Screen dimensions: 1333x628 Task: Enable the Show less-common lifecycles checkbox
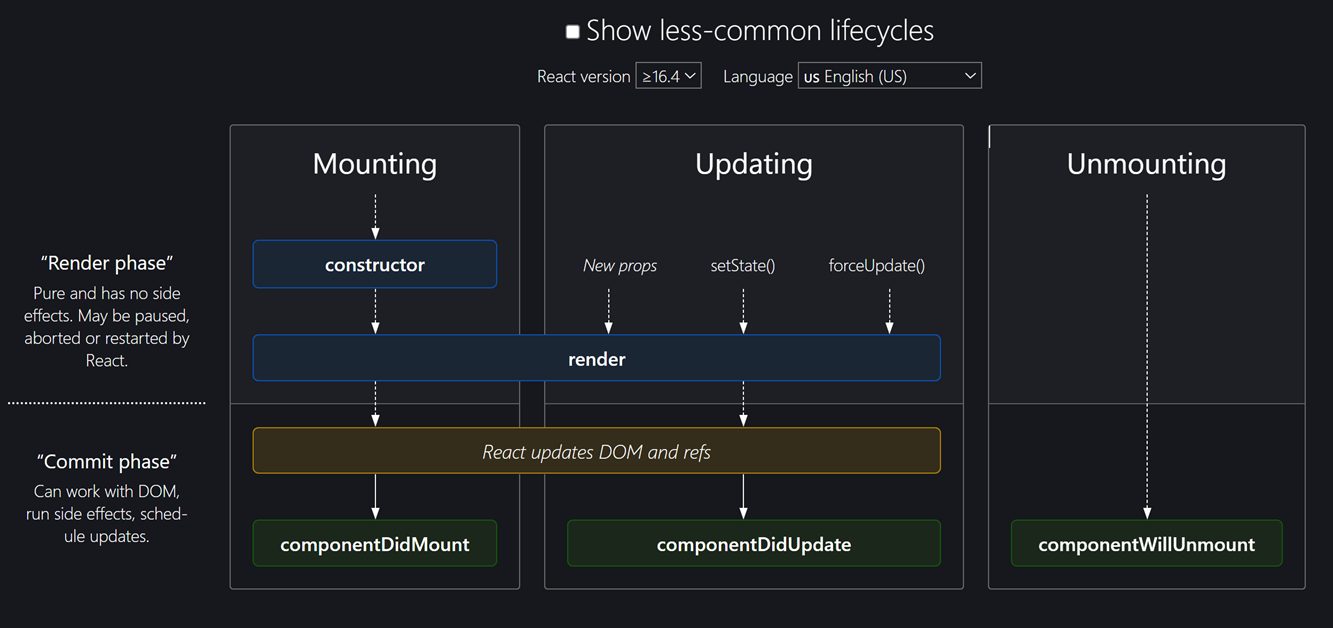573,32
